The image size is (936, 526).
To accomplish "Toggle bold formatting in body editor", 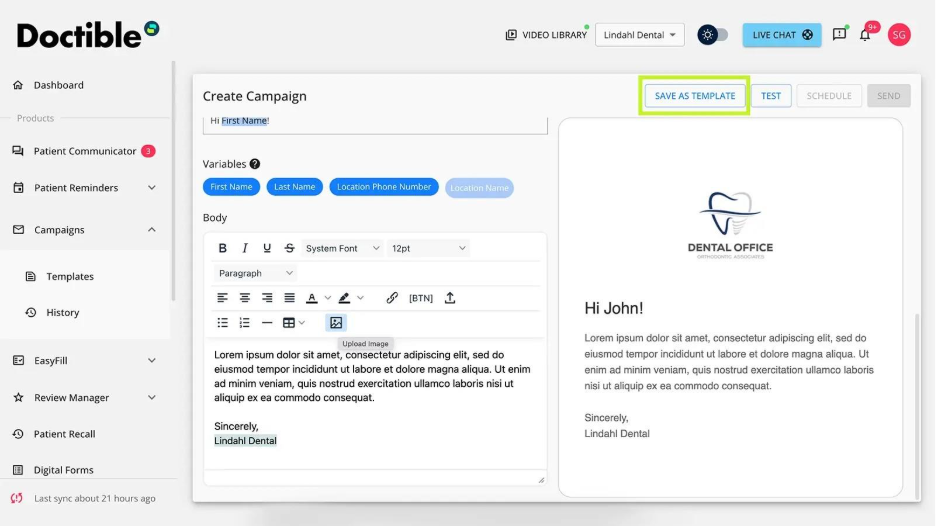I will click(223, 248).
